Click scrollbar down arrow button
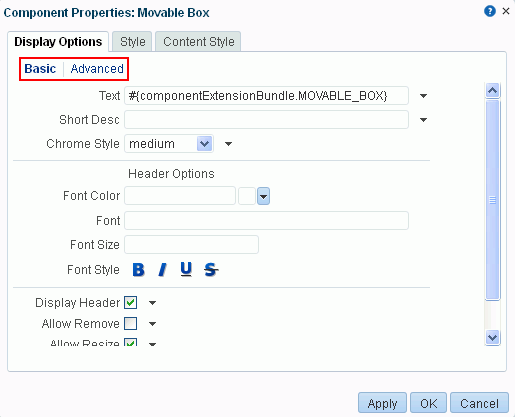The height and width of the screenshot is (417, 515). 492,338
